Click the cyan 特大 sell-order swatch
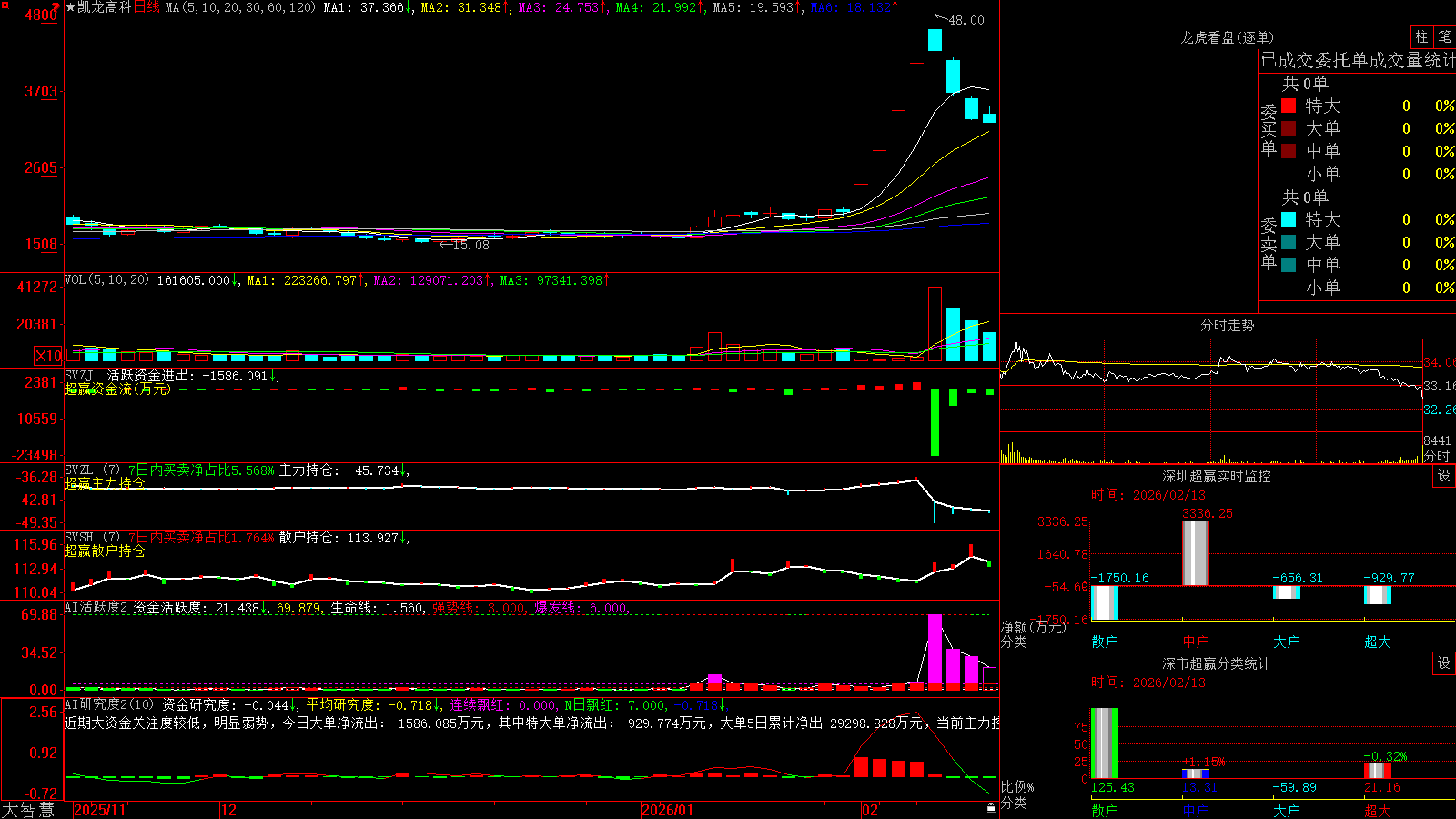Image resolution: width=1456 pixels, height=819 pixels. [x=1289, y=219]
